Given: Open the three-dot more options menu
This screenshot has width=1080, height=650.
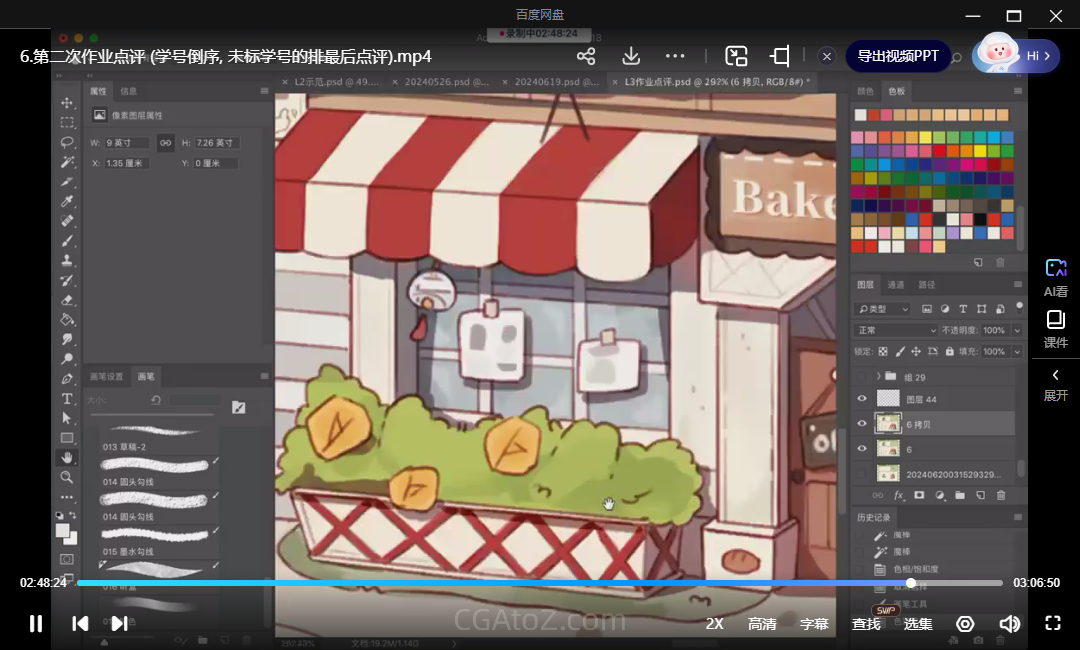Looking at the screenshot, I should point(675,56).
